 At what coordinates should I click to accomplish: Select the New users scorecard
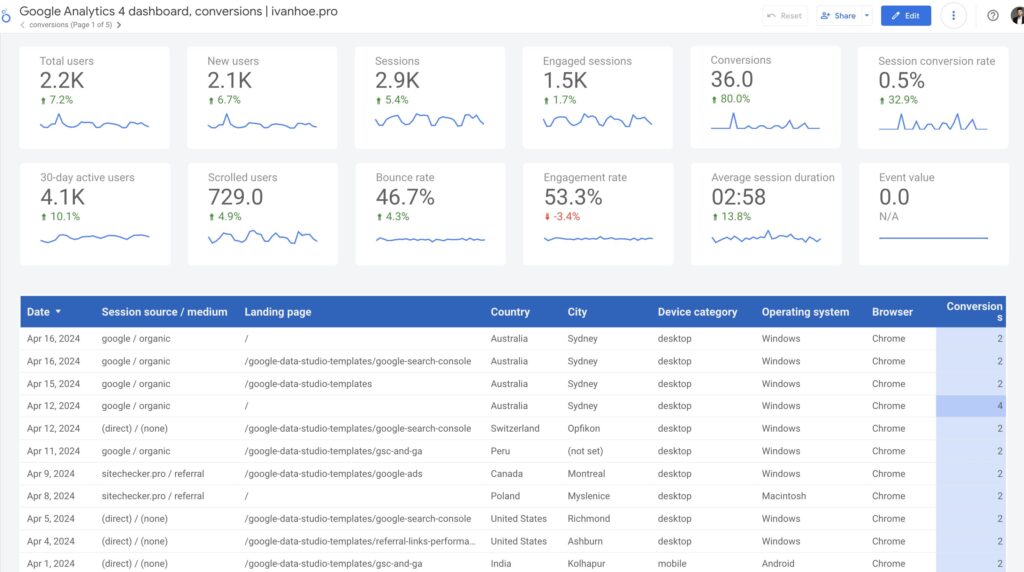(x=262, y=97)
